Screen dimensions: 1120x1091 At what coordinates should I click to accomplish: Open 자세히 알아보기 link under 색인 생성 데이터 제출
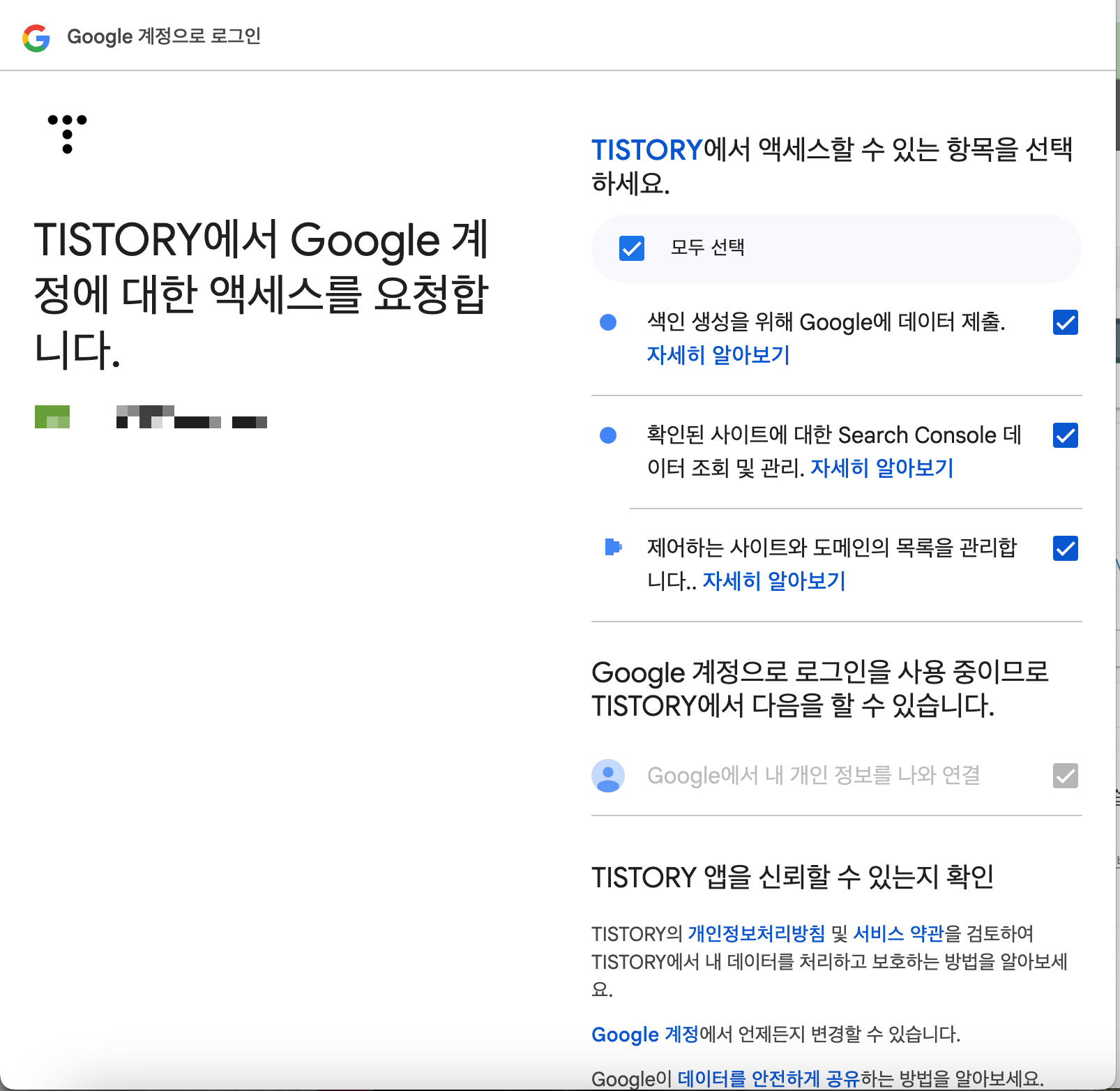(x=718, y=355)
